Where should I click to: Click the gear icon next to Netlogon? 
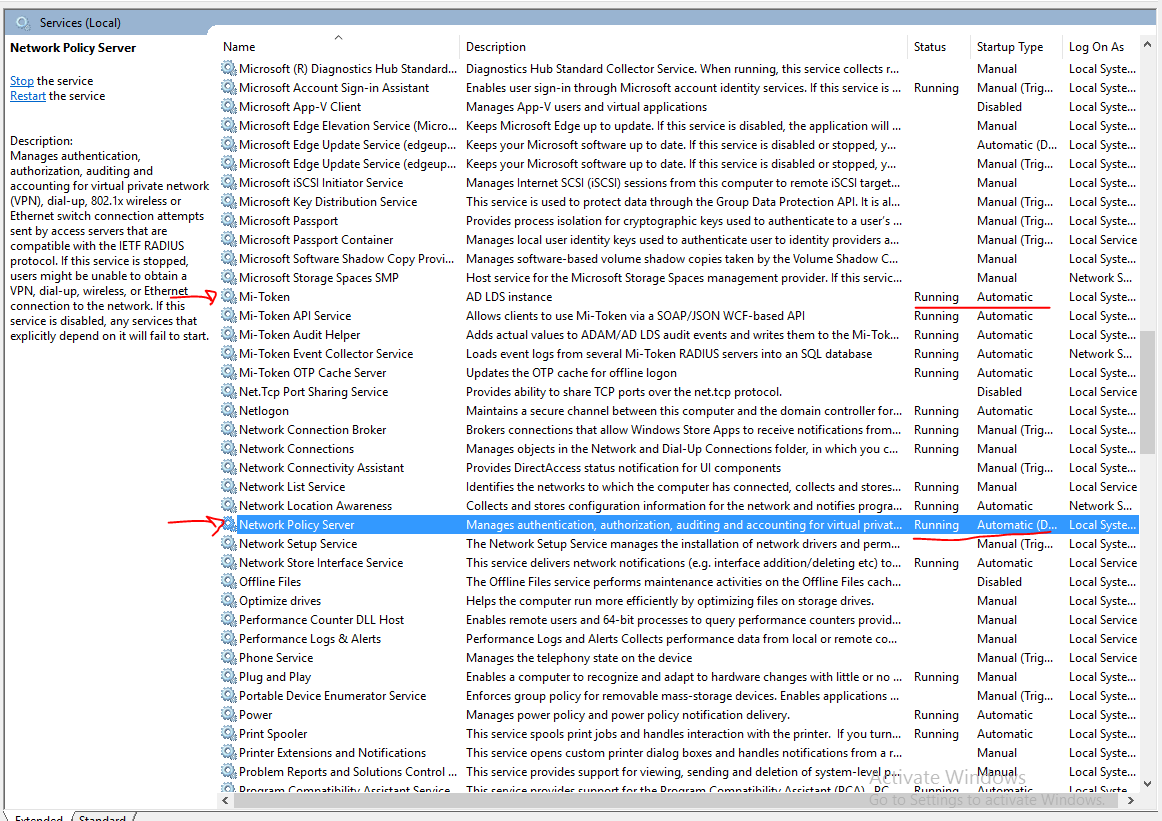pyautogui.click(x=228, y=410)
